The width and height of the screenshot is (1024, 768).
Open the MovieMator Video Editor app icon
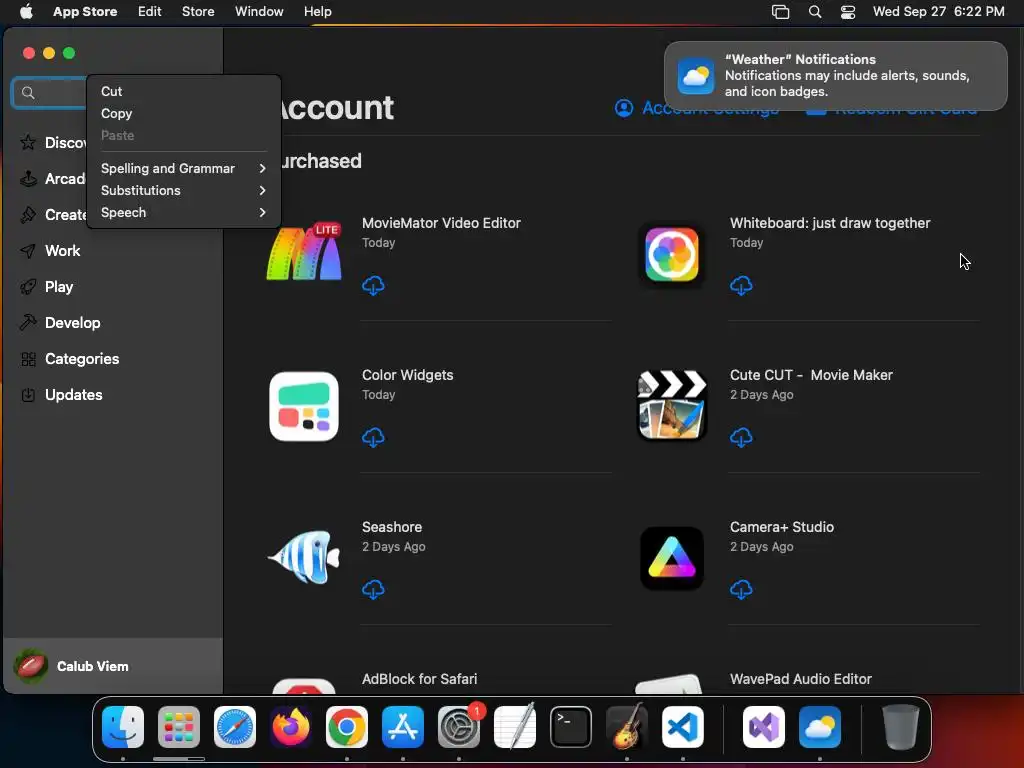[304, 253]
